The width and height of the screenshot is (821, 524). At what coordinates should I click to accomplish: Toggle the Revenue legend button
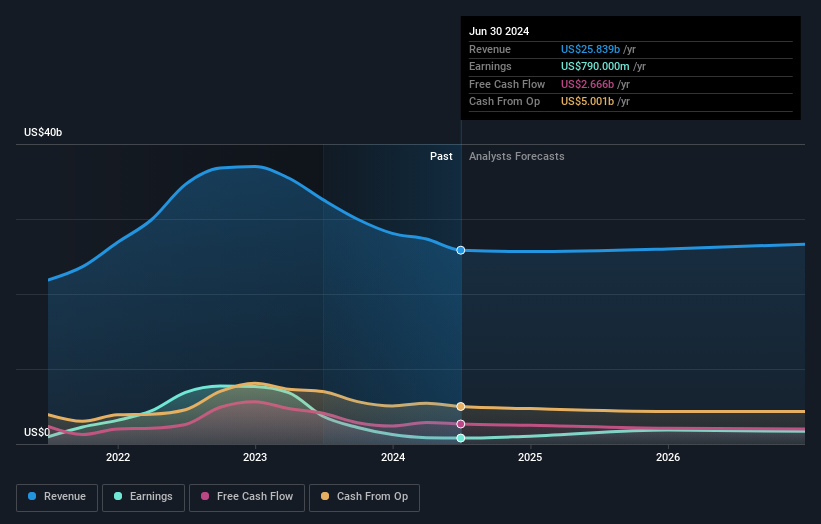click(x=57, y=497)
